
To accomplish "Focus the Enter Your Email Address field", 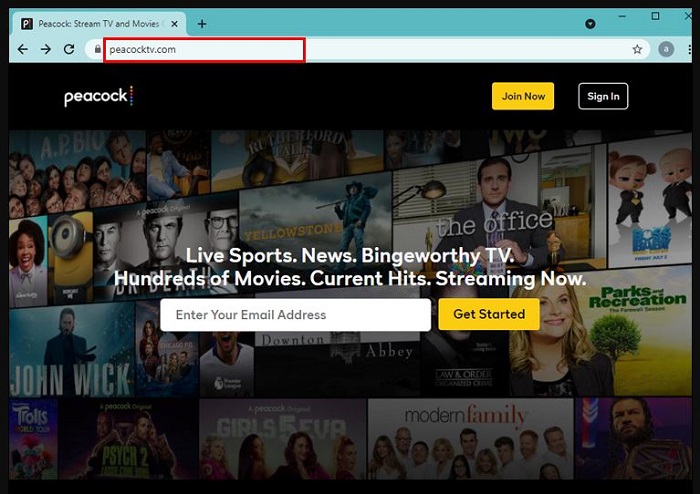I will click(296, 315).
